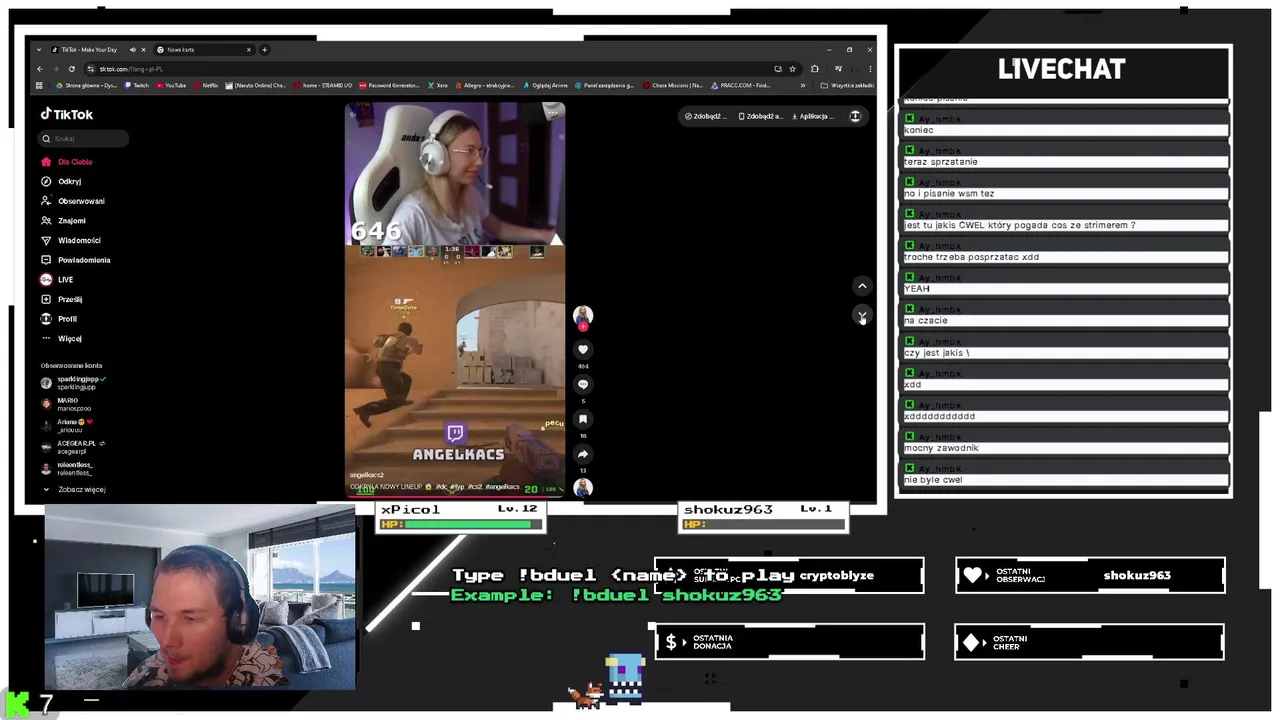Click the playing TikTok video

tap(455, 300)
